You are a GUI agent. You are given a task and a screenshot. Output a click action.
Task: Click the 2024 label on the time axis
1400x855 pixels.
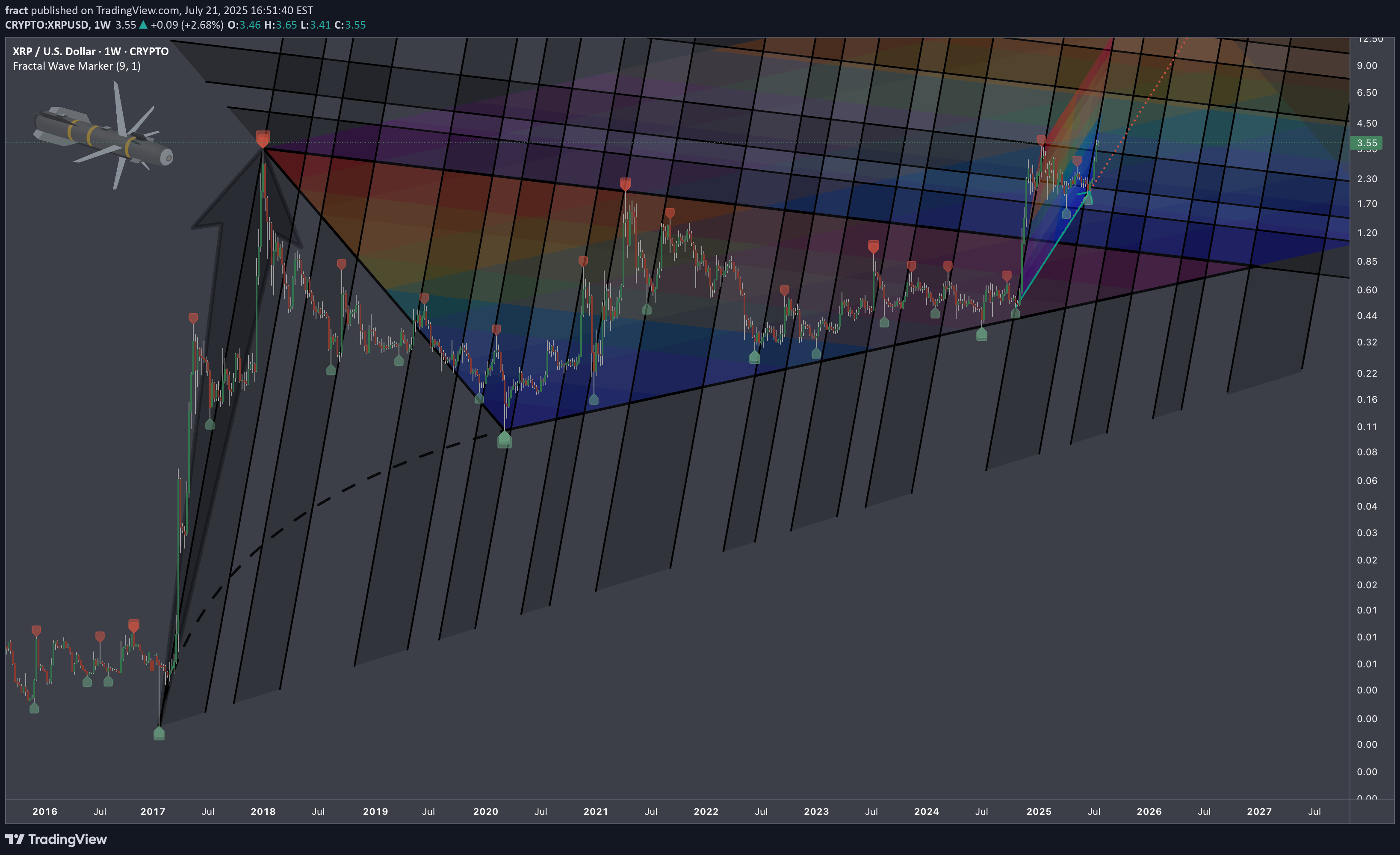(927, 811)
